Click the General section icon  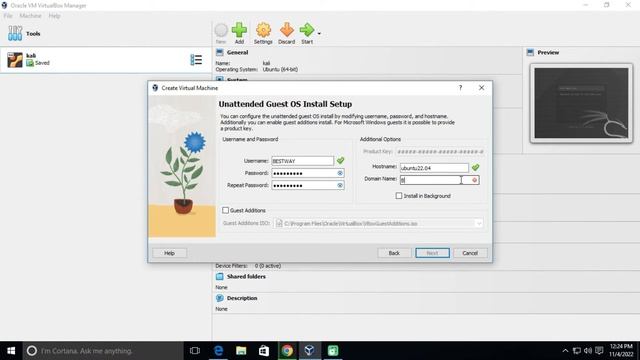(220, 52)
